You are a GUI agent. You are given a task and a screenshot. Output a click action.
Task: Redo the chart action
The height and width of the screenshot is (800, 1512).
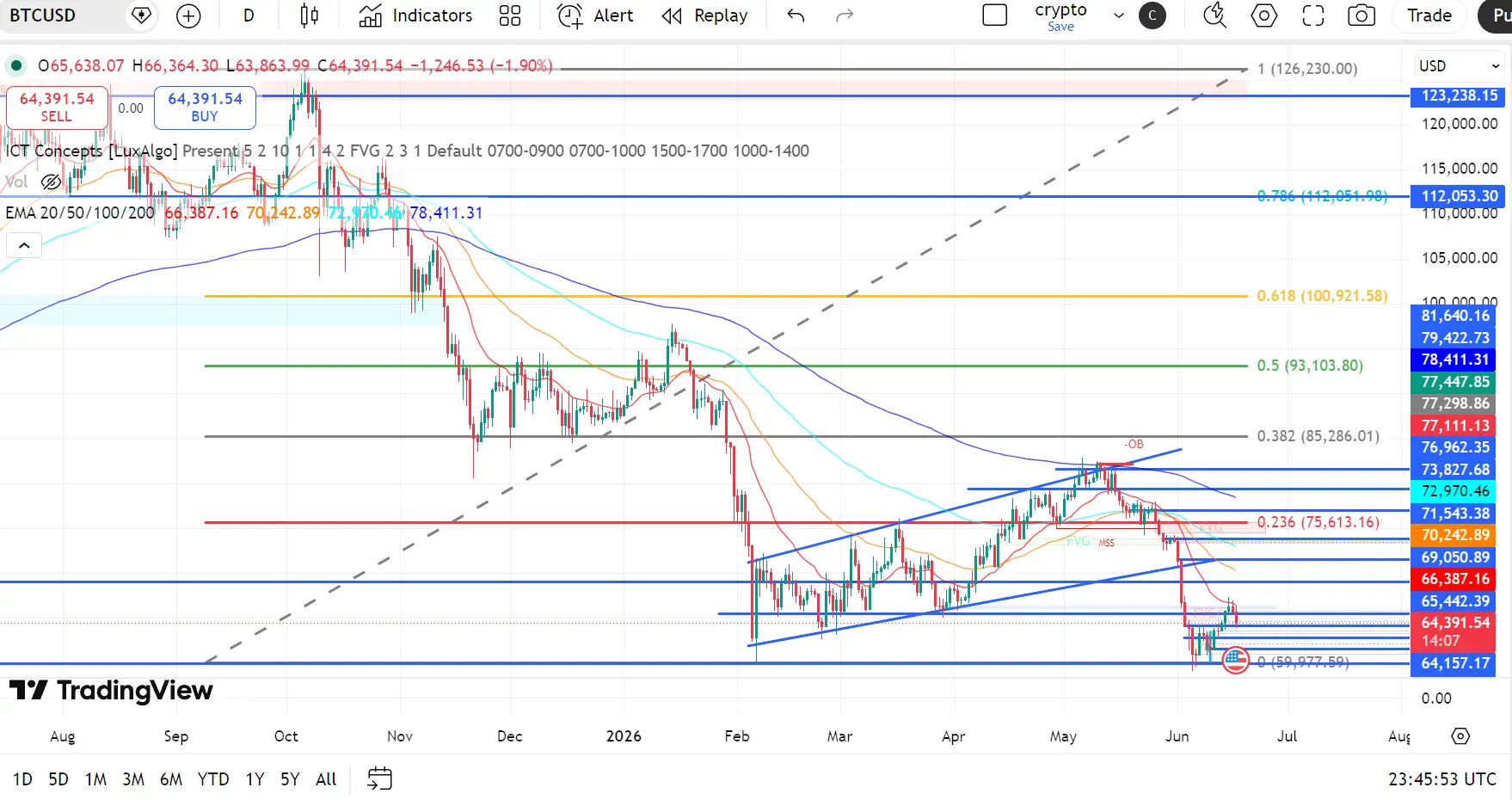tap(845, 15)
